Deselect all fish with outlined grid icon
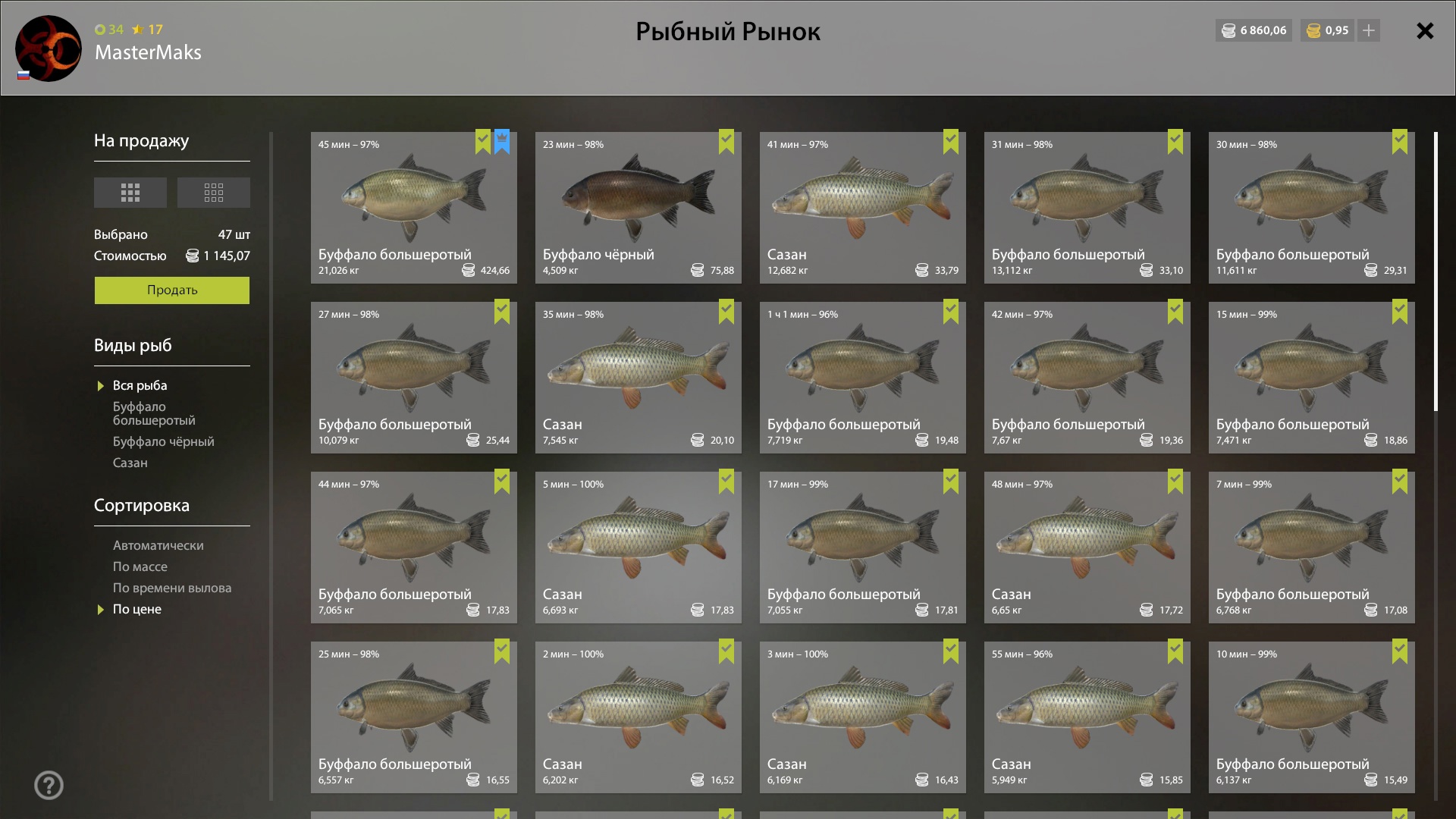The width and height of the screenshot is (1456, 819). (214, 193)
